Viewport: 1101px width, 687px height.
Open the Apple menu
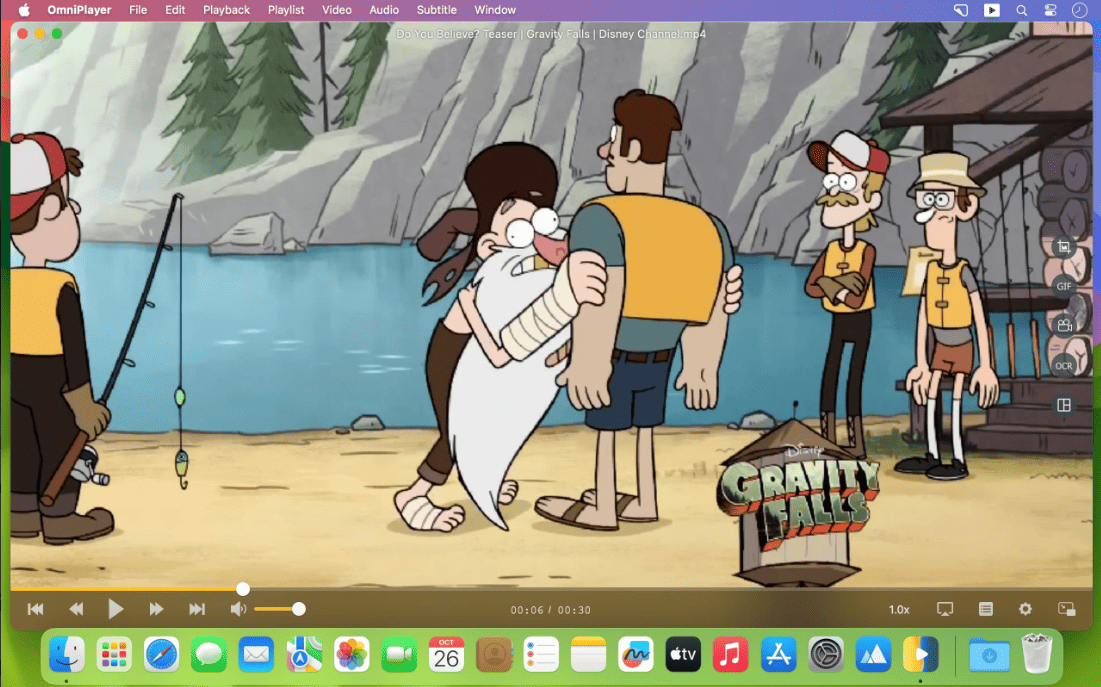tap(24, 10)
